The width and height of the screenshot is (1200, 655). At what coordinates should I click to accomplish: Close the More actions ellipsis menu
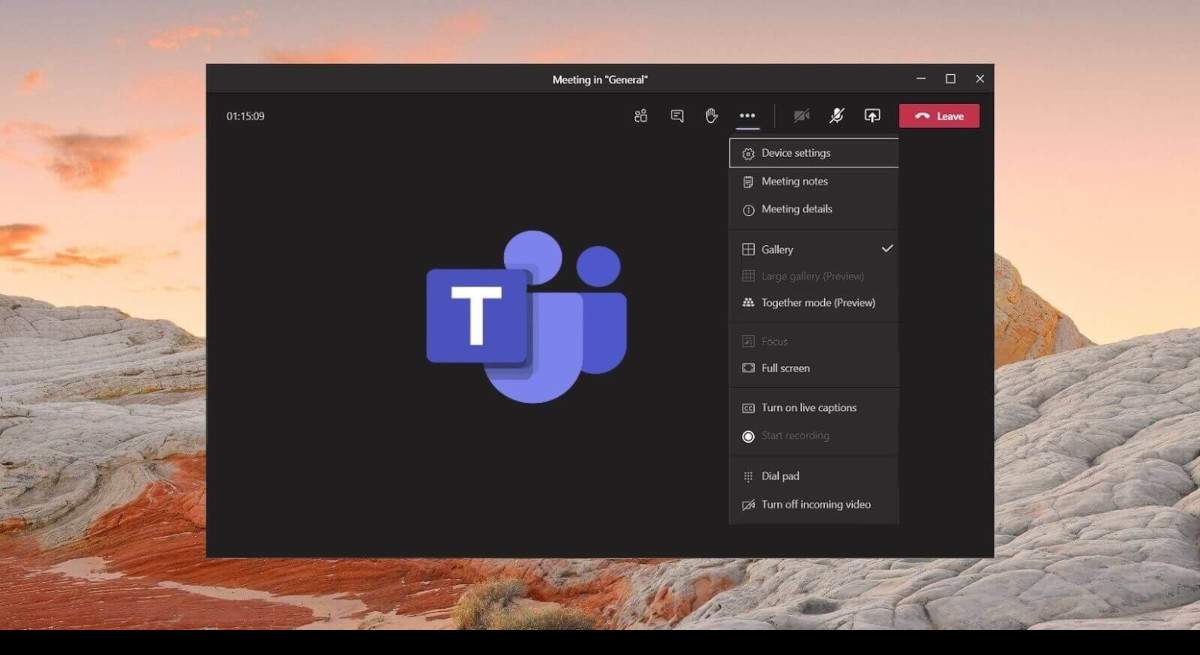[x=747, y=116]
